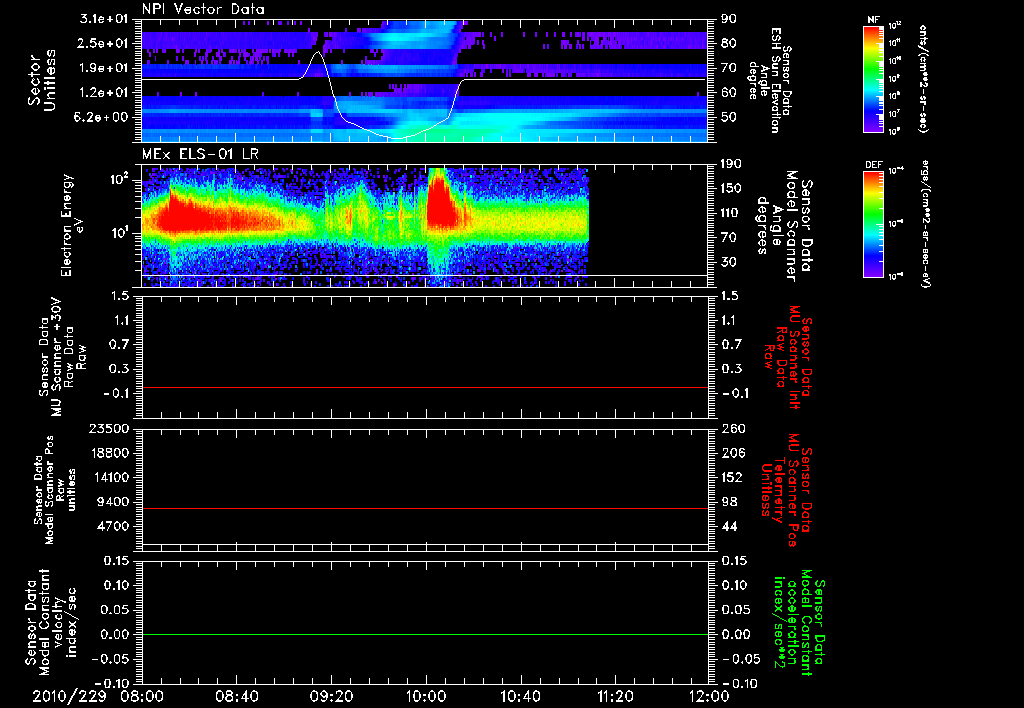Viewport: 1024px width, 708px height.
Task: Click the '23500' tick label
Action: coord(111,428)
